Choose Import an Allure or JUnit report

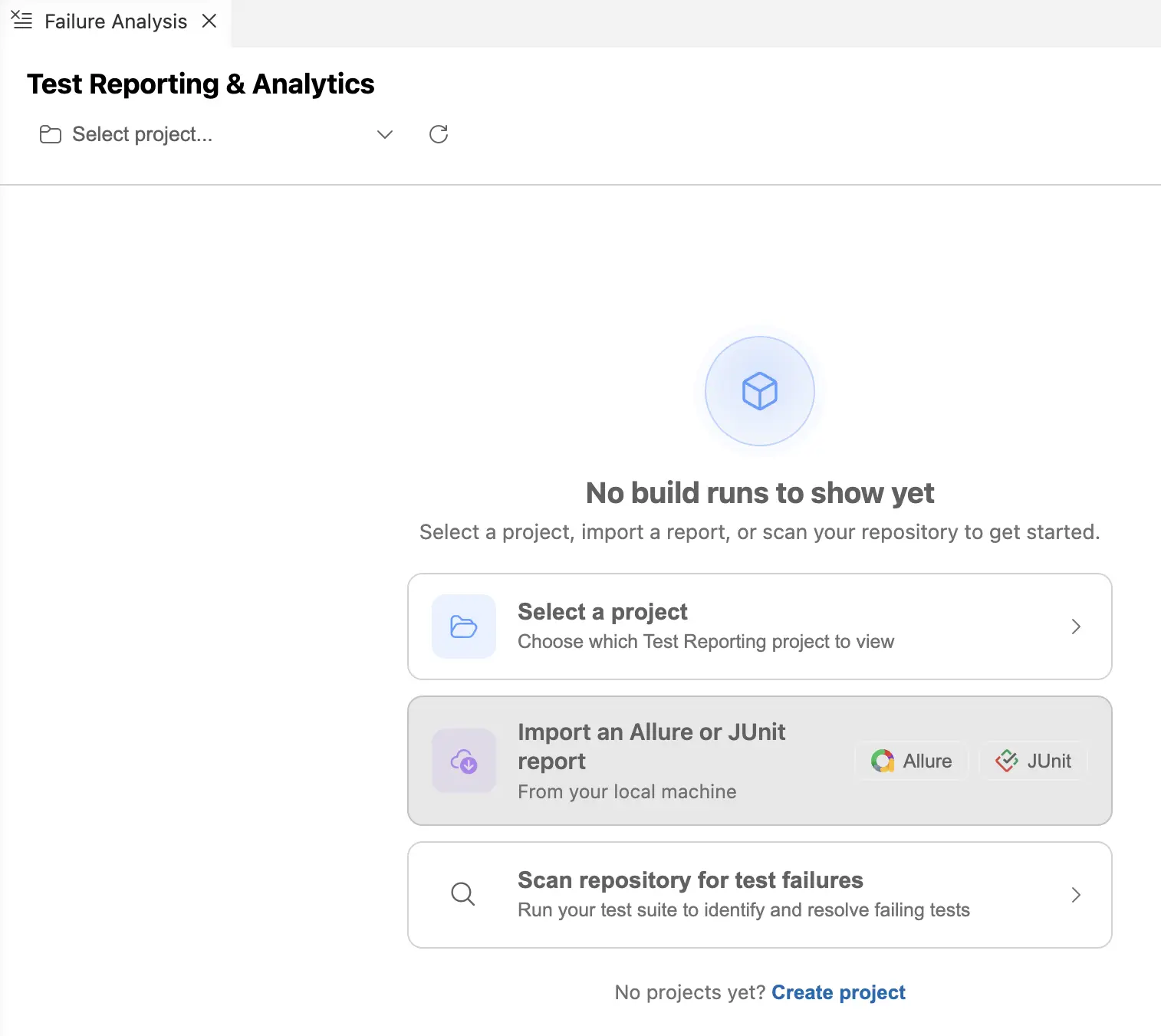(760, 761)
